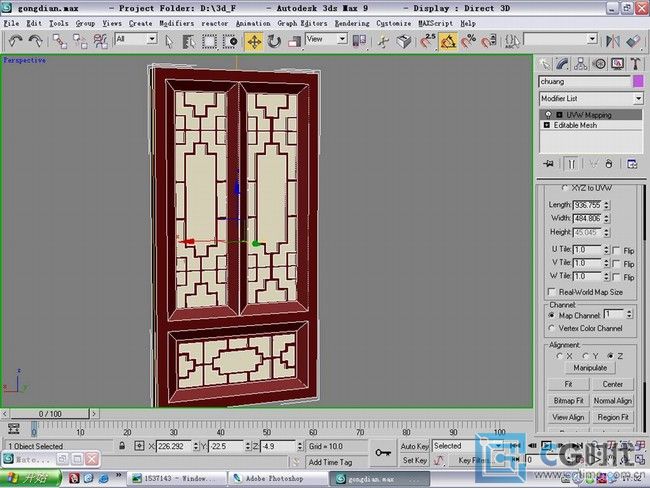
Task: Select the Unlink Selection tool
Action: (x=80, y=41)
